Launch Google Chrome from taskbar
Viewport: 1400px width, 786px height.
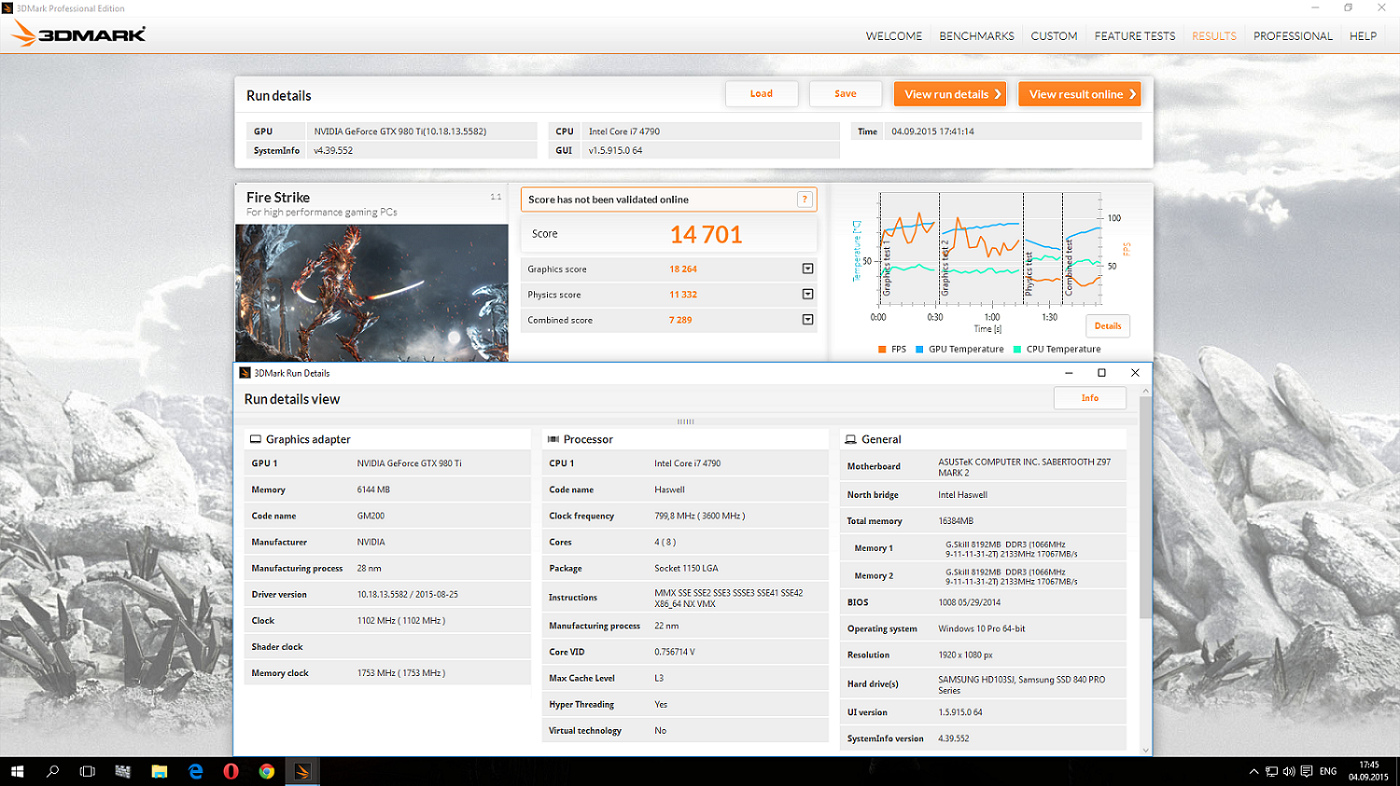click(x=267, y=771)
